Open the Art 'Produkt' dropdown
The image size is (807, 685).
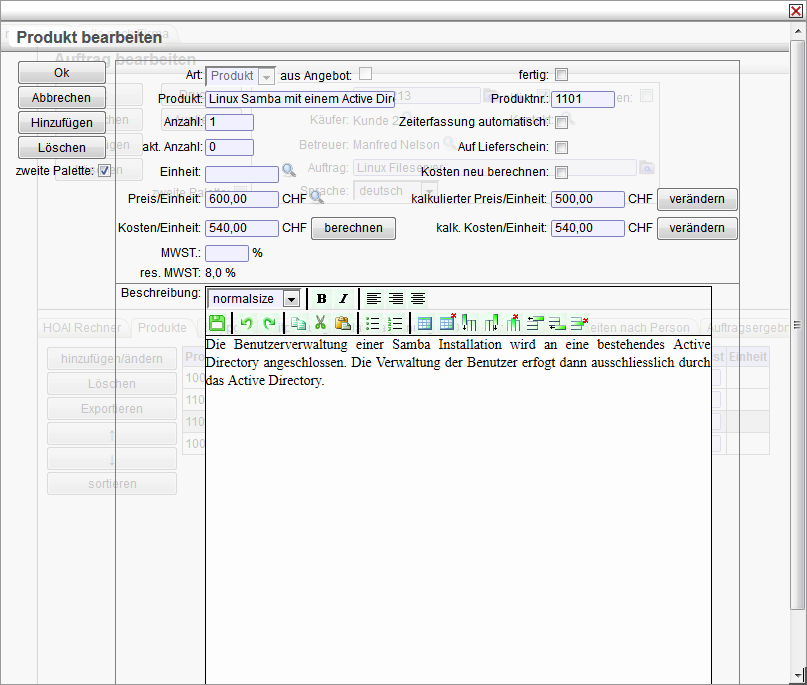pyautogui.click(x=266, y=76)
